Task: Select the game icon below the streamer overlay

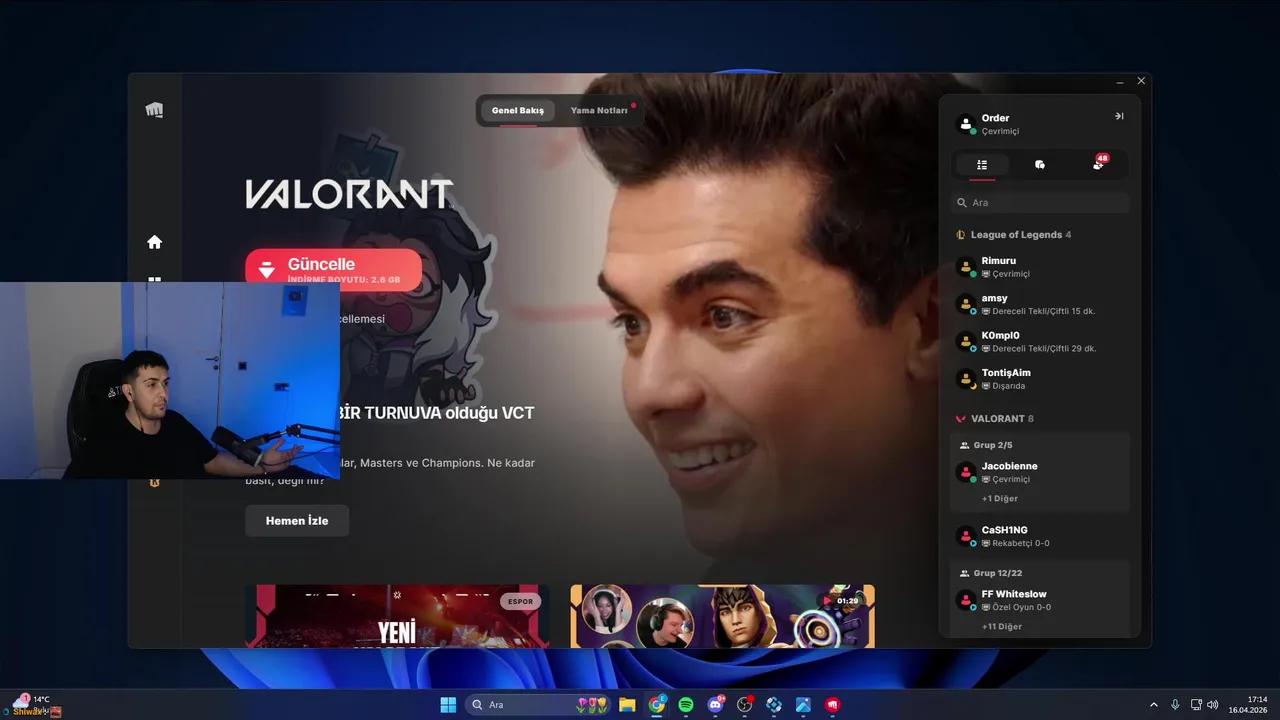Action: click(154, 483)
